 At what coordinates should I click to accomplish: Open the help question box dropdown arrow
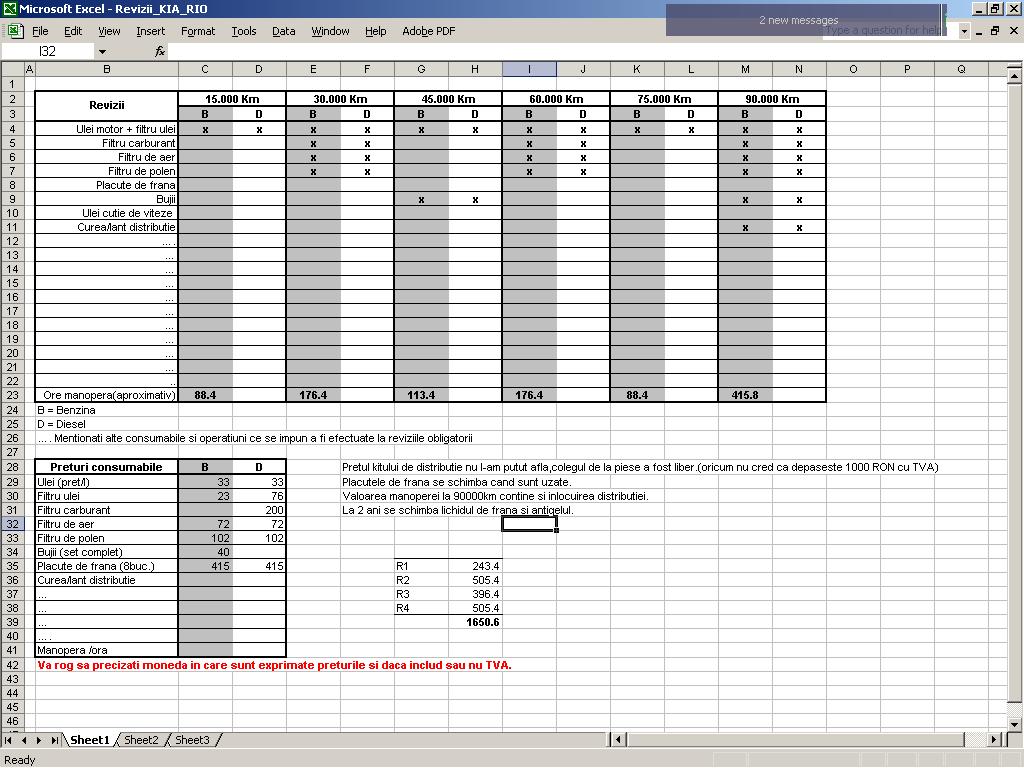point(964,31)
